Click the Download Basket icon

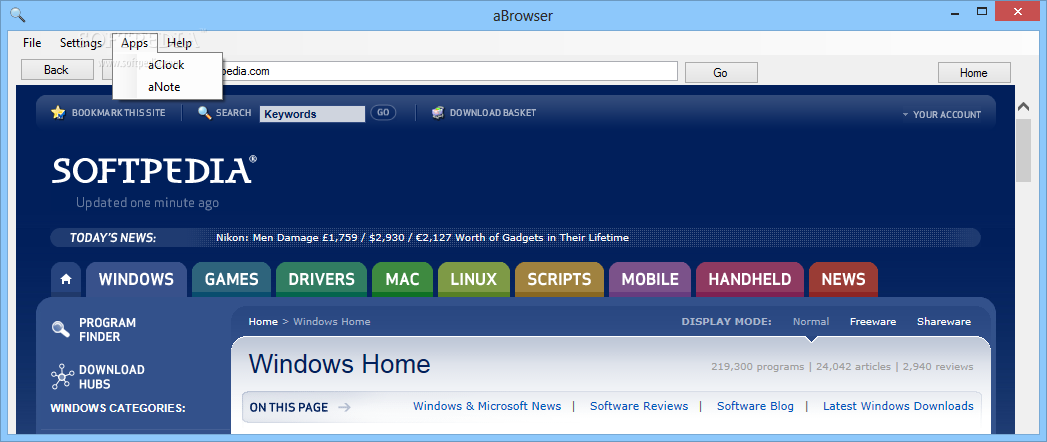(x=438, y=112)
